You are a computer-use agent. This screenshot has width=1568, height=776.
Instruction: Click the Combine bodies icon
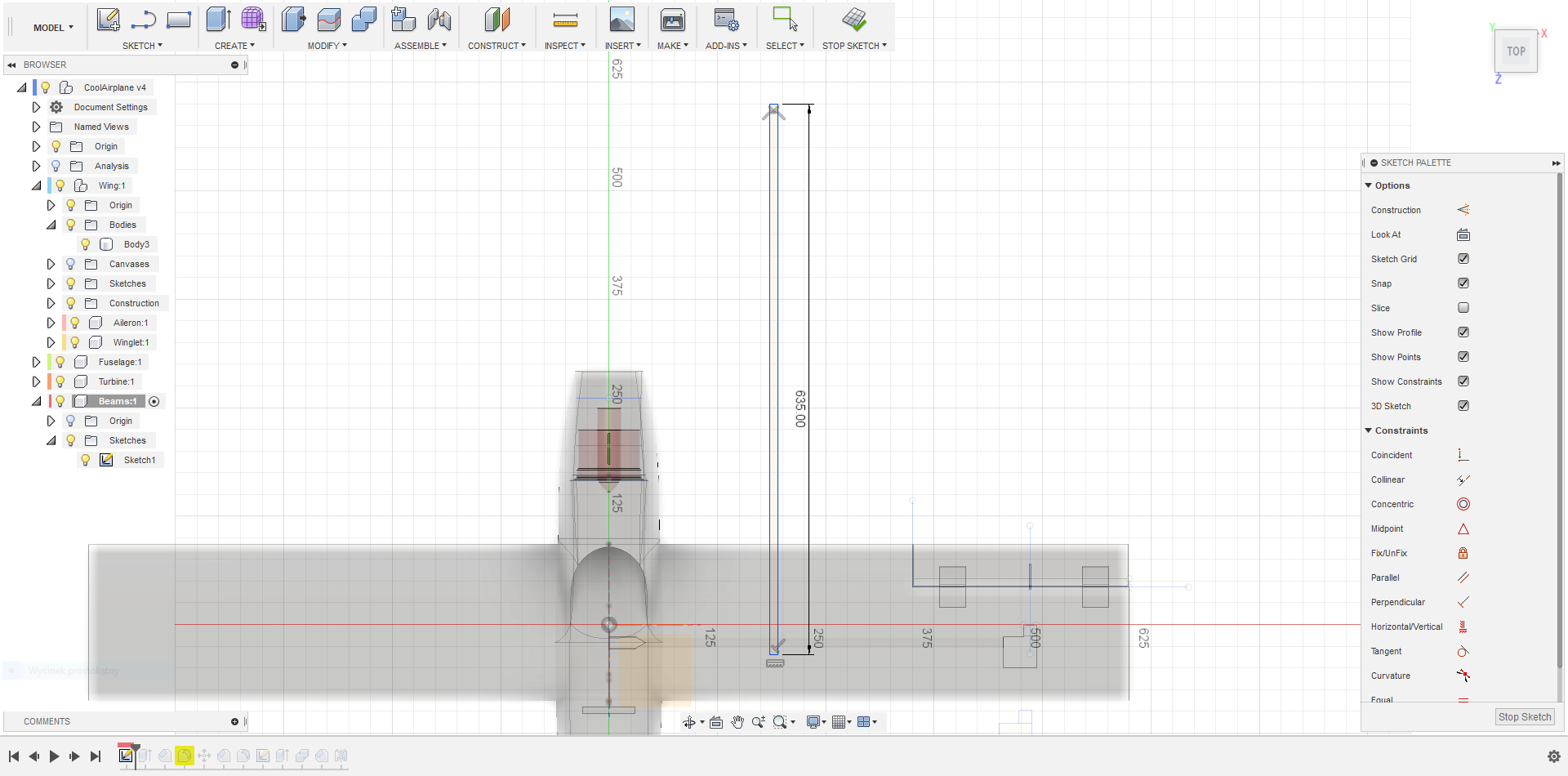(x=363, y=20)
